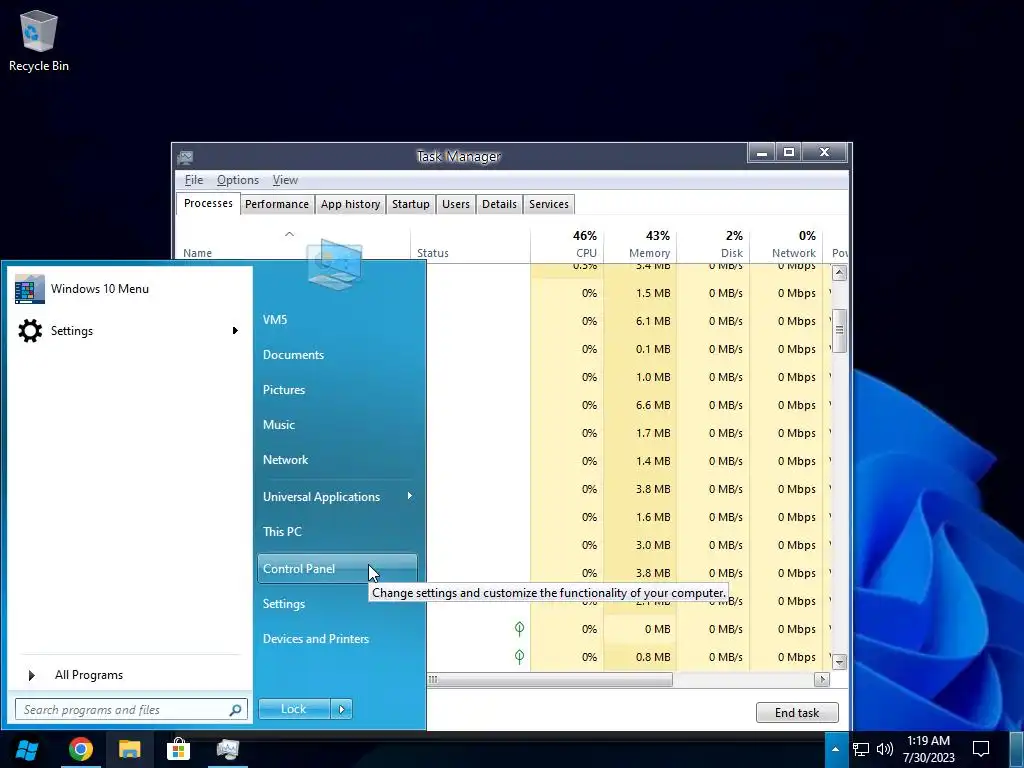Click the user account picture
Screen dimensions: 1024x768
(334, 263)
